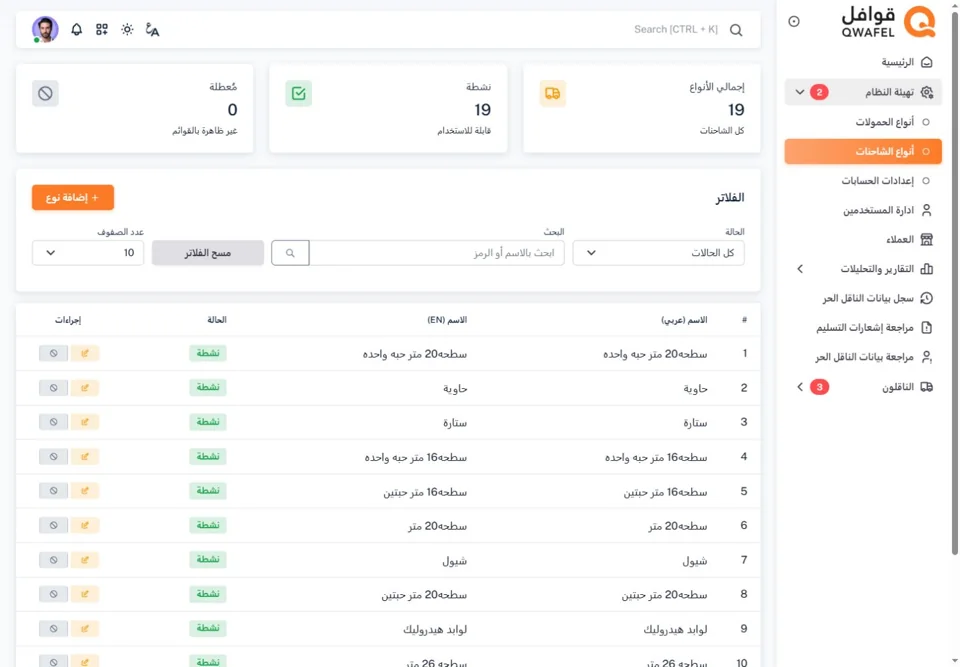Image resolution: width=960 pixels, height=667 pixels.
Task: Disable the ستارة truck type row
Action: click(53, 422)
